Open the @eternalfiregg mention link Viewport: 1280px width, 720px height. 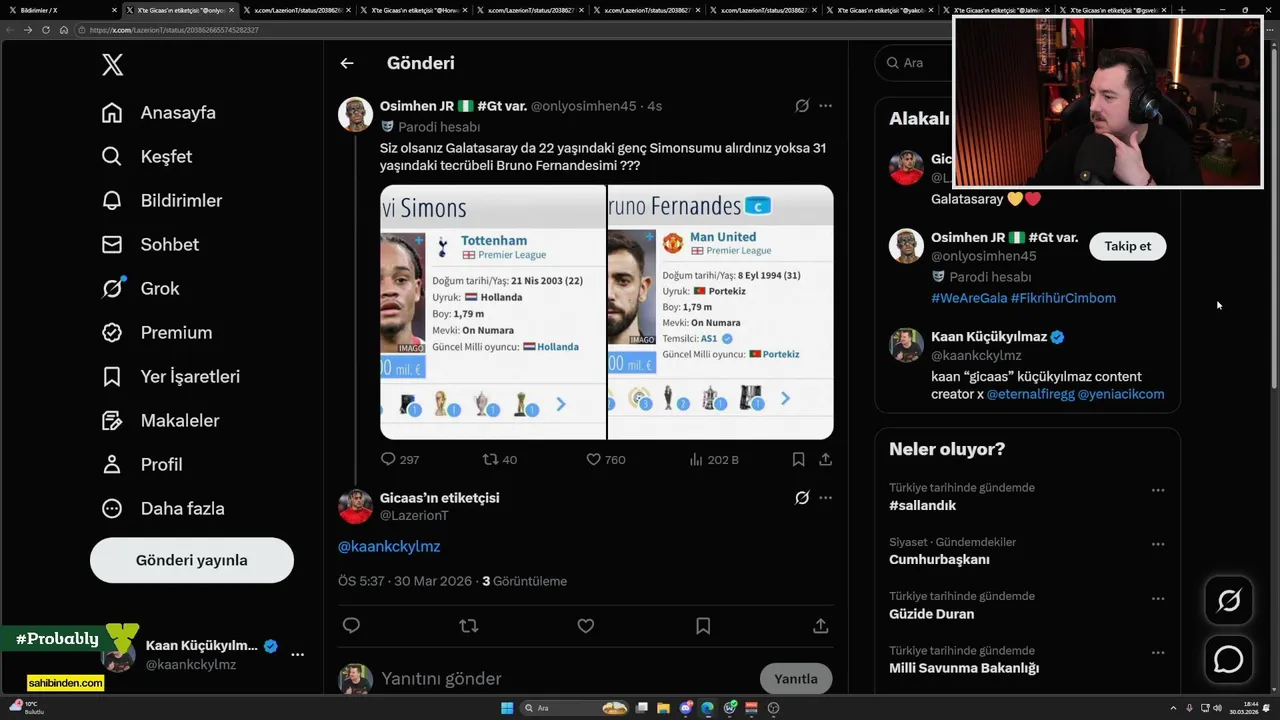(1030, 394)
